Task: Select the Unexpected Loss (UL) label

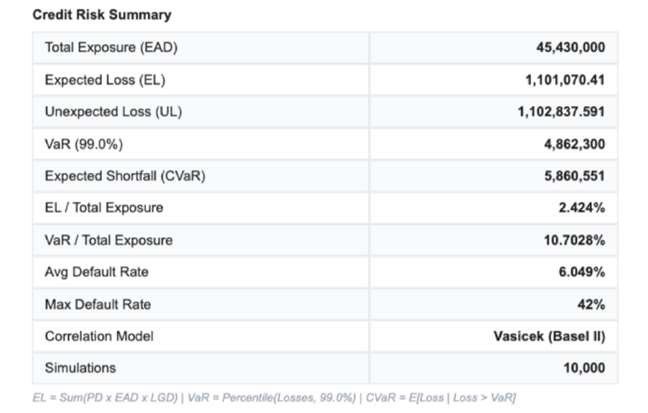Action: (x=114, y=112)
